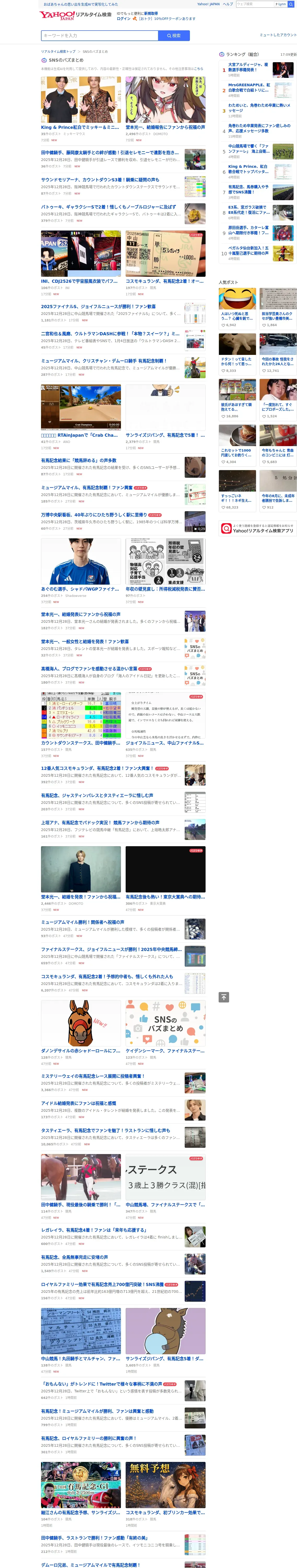This screenshot has width=297, height=1568.
Task: Open 堂本光一、結婚報告にファンから祝福 anime thumbnail
Action: tap(166, 100)
